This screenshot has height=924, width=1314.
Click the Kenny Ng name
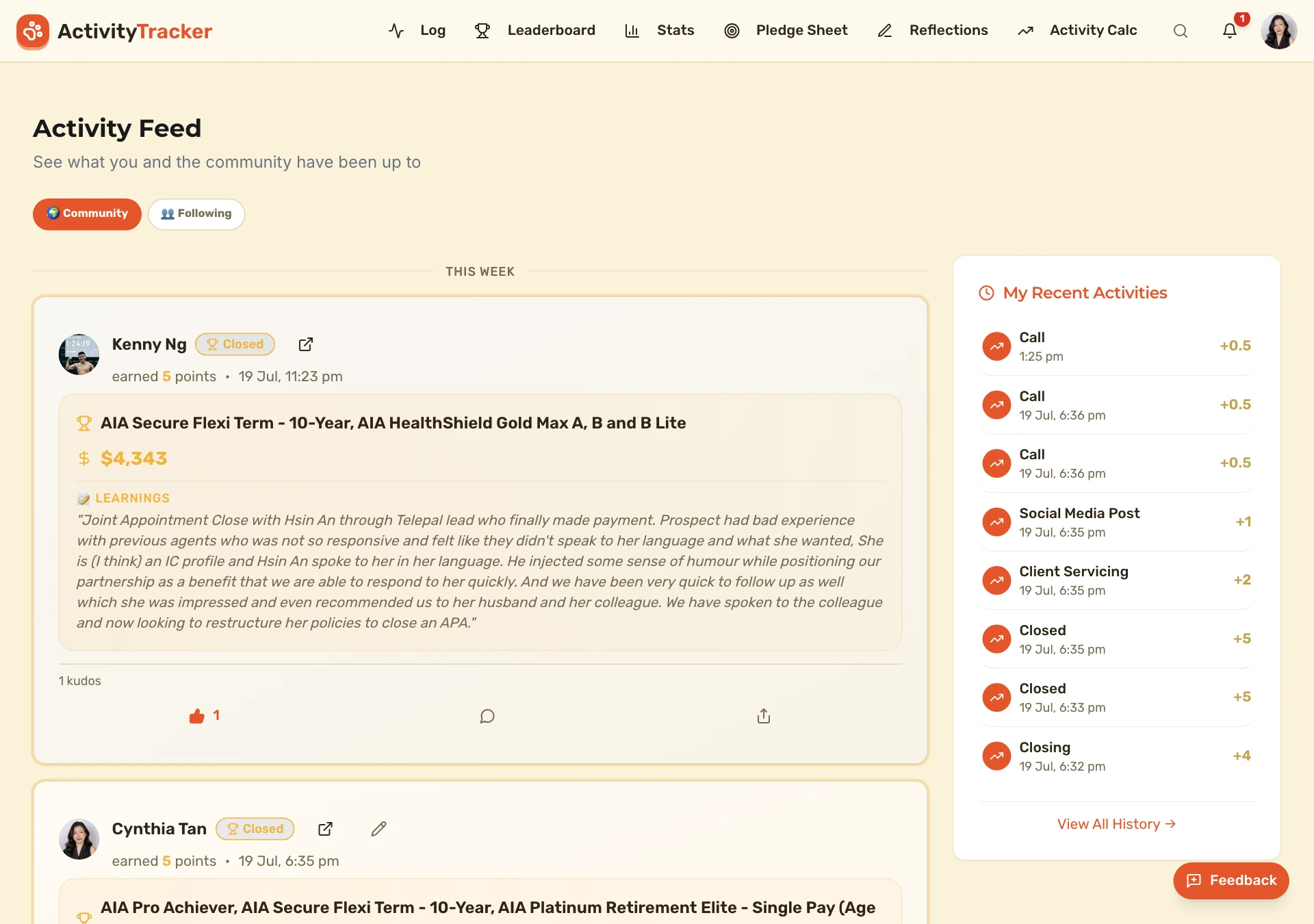[x=149, y=344]
